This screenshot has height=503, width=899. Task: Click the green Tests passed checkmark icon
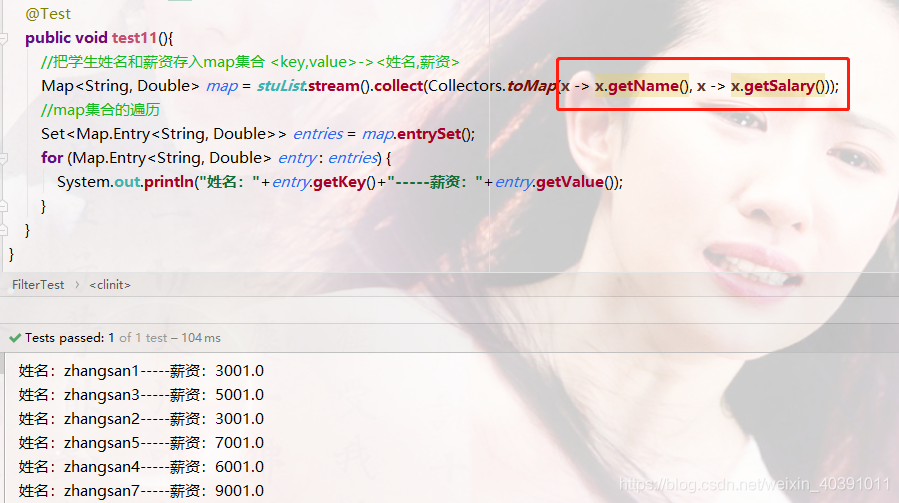click(15, 338)
